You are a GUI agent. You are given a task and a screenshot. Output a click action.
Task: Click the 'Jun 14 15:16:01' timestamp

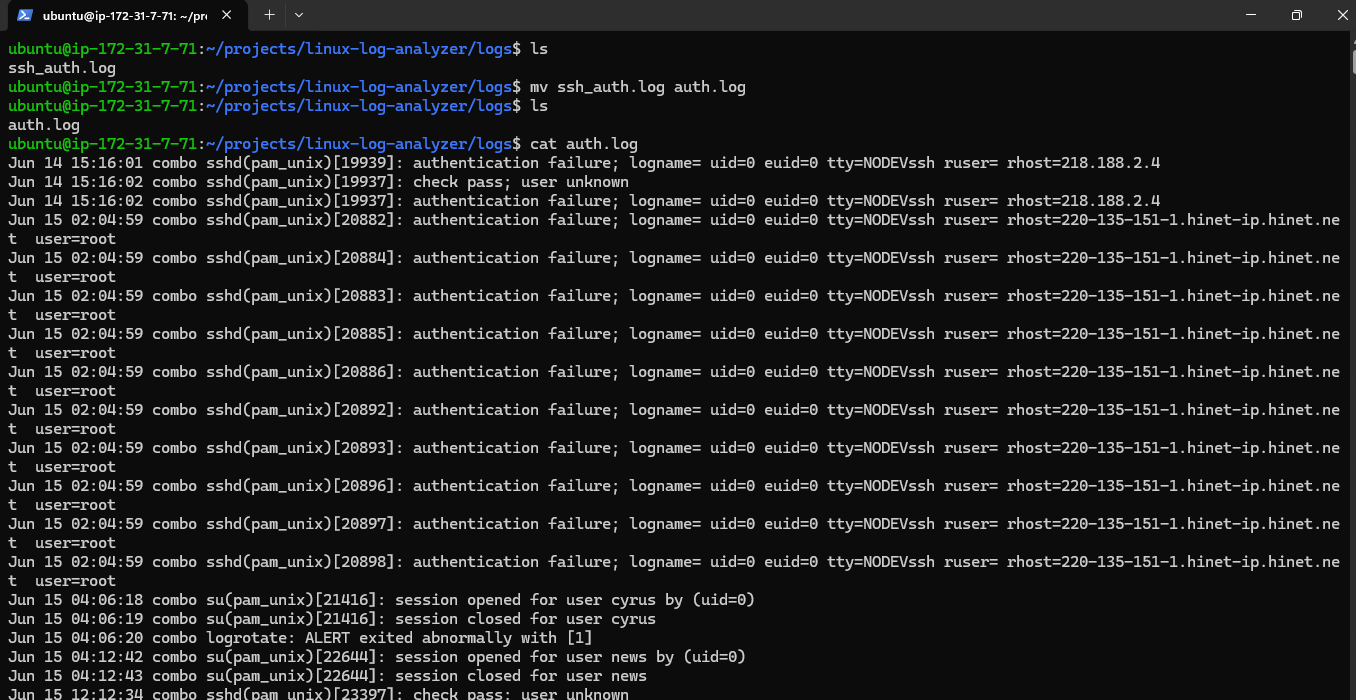76,163
